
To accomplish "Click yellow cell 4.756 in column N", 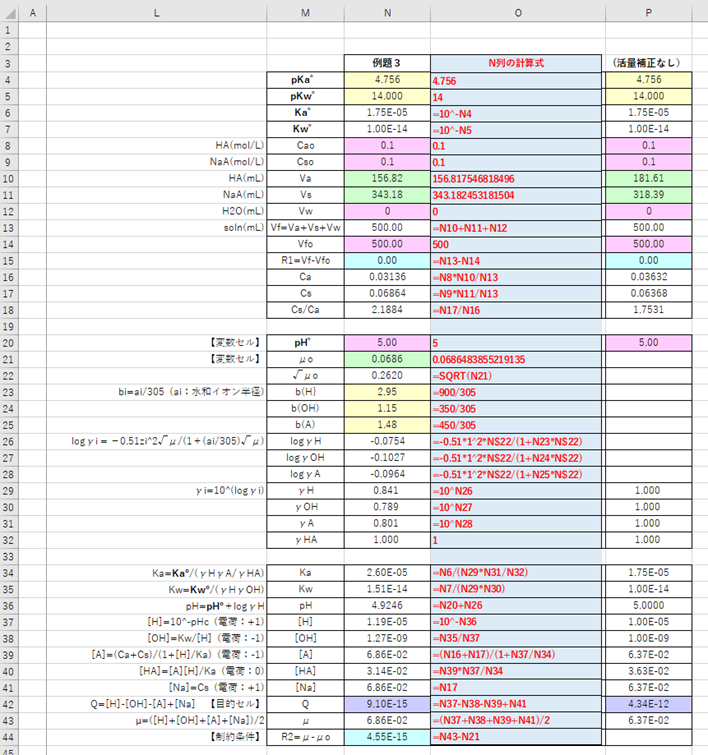I will pyautogui.click(x=387, y=79).
